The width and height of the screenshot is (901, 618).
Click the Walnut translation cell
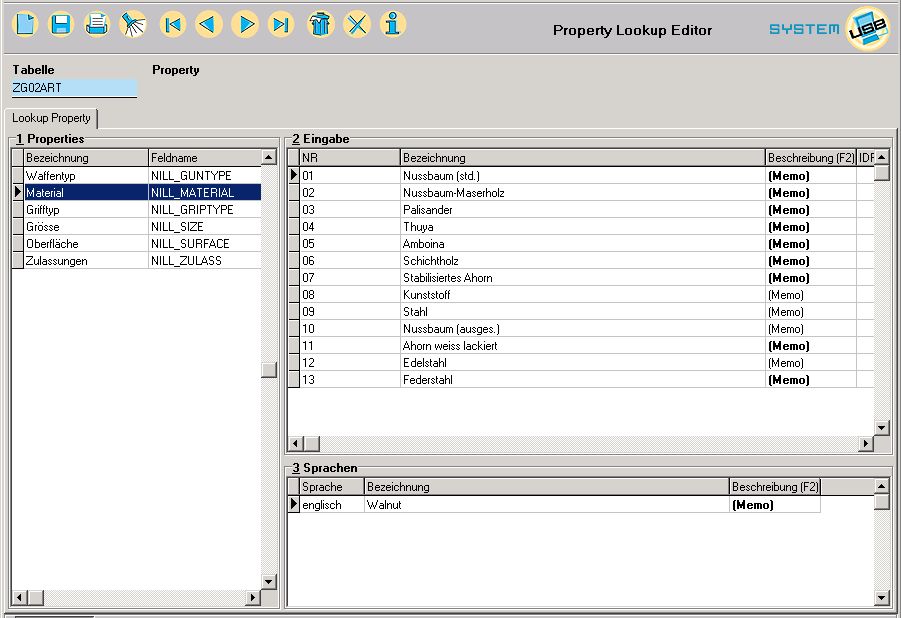pos(546,505)
